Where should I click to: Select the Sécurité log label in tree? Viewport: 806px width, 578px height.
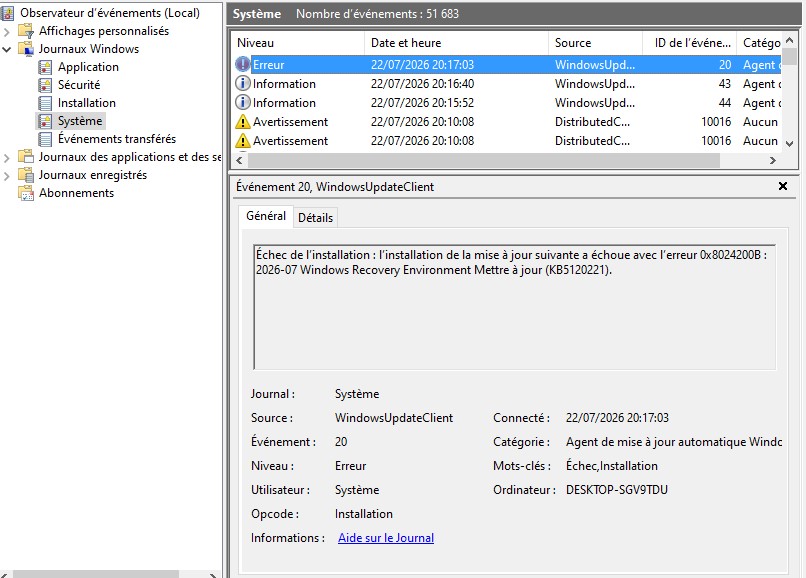pyautogui.click(x=79, y=85)
